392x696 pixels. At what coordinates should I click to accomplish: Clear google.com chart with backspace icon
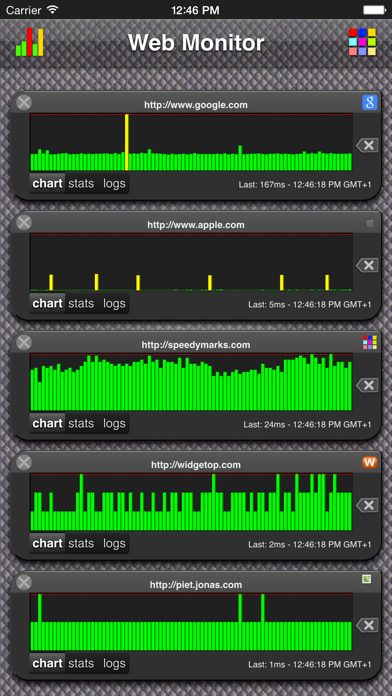[x=367, y=145]
